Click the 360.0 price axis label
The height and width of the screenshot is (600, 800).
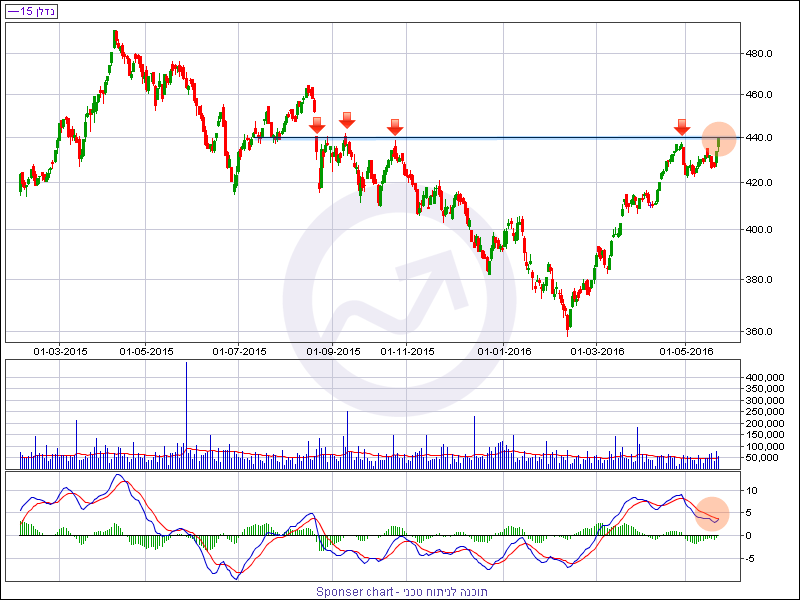761,332
